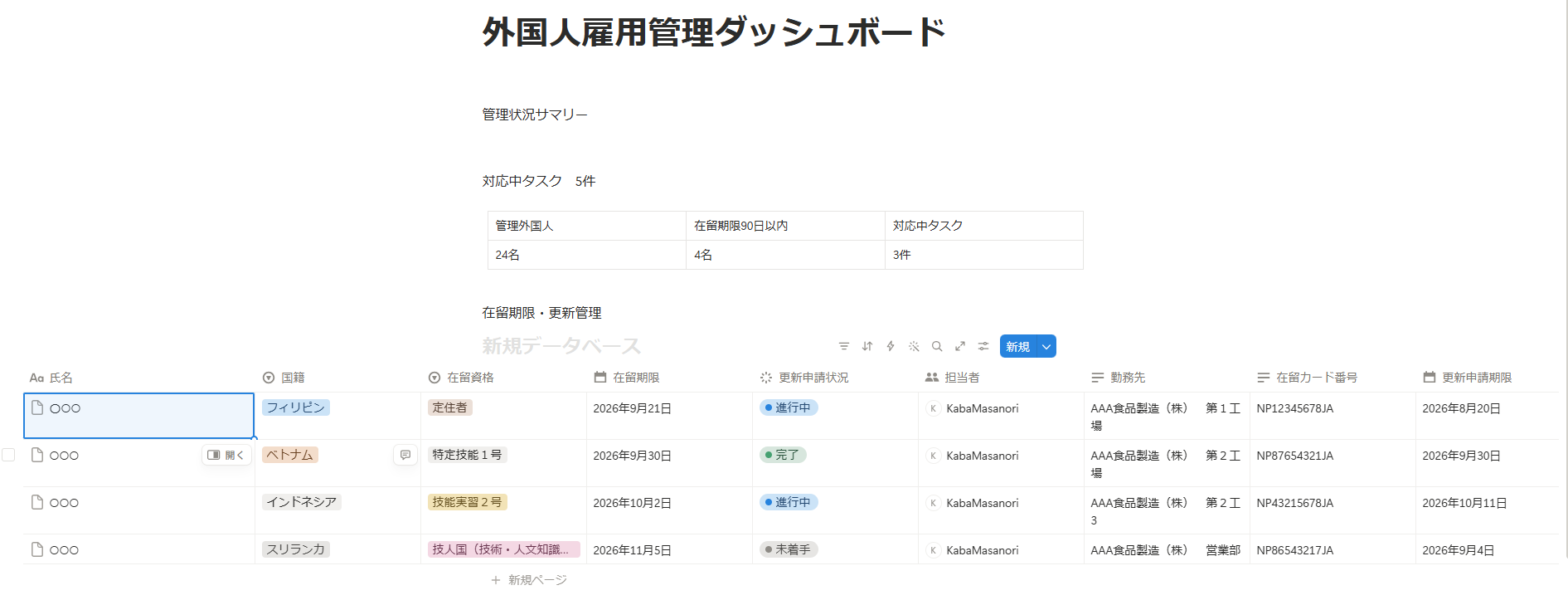Click card number NP43215678JA
The image size is (1568, 600).
pyautogui.click(x=1295, y=503)
